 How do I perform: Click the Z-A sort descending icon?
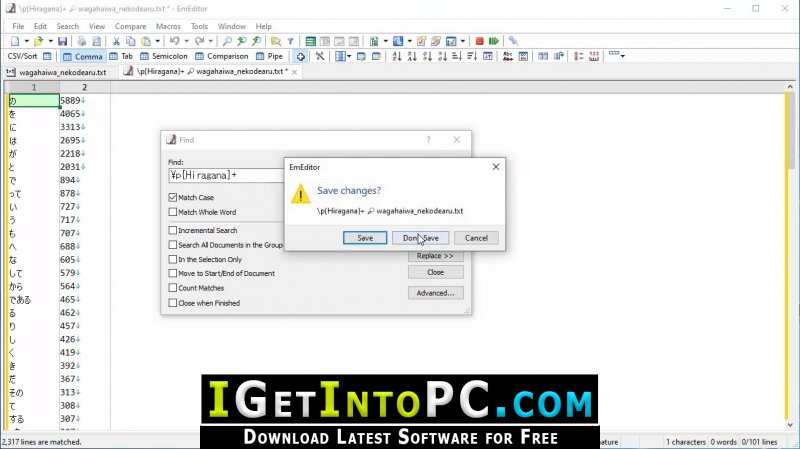[412, 56]
